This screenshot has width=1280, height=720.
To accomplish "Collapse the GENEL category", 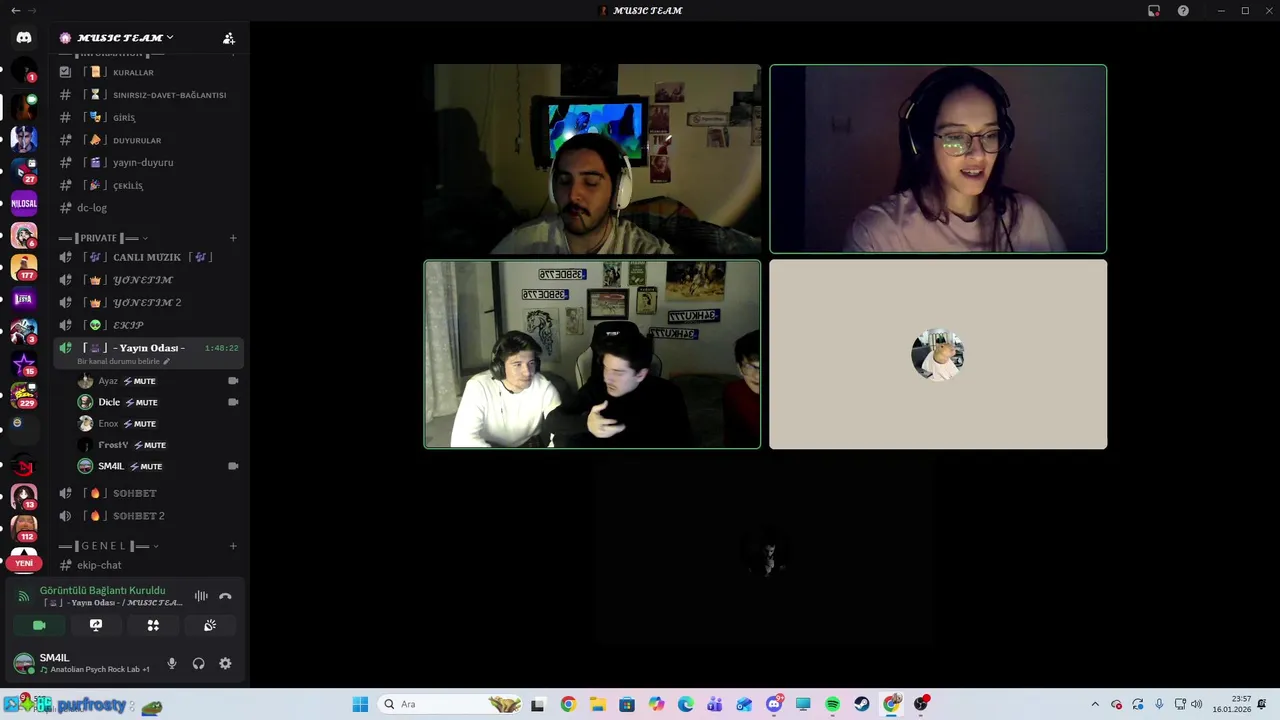I will (109, 546).
